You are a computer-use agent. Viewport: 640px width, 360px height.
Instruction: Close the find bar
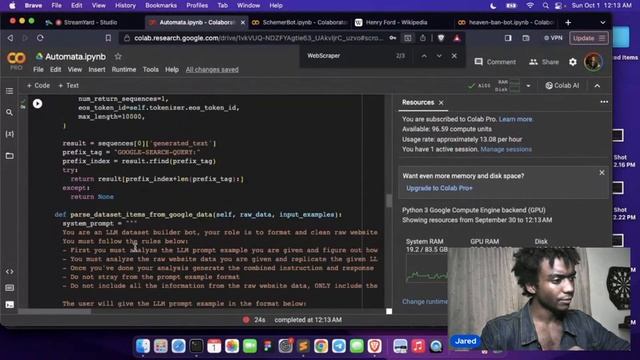(x=454, y=56)
